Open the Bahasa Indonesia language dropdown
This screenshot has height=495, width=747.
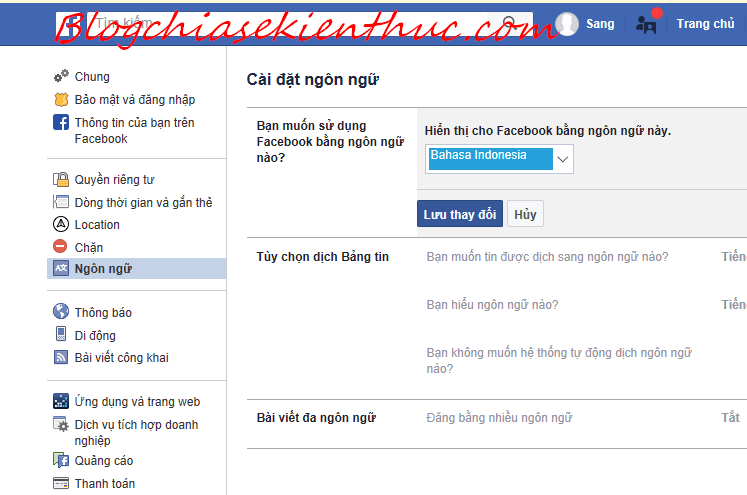499,159
